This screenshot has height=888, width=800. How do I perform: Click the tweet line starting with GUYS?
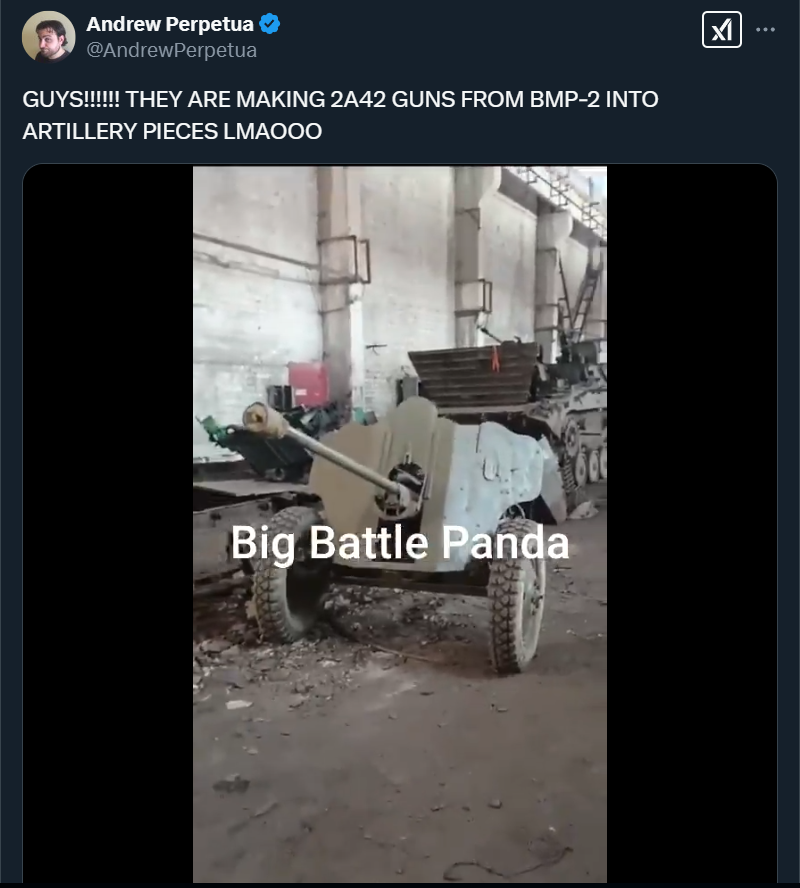click(340, 100)
